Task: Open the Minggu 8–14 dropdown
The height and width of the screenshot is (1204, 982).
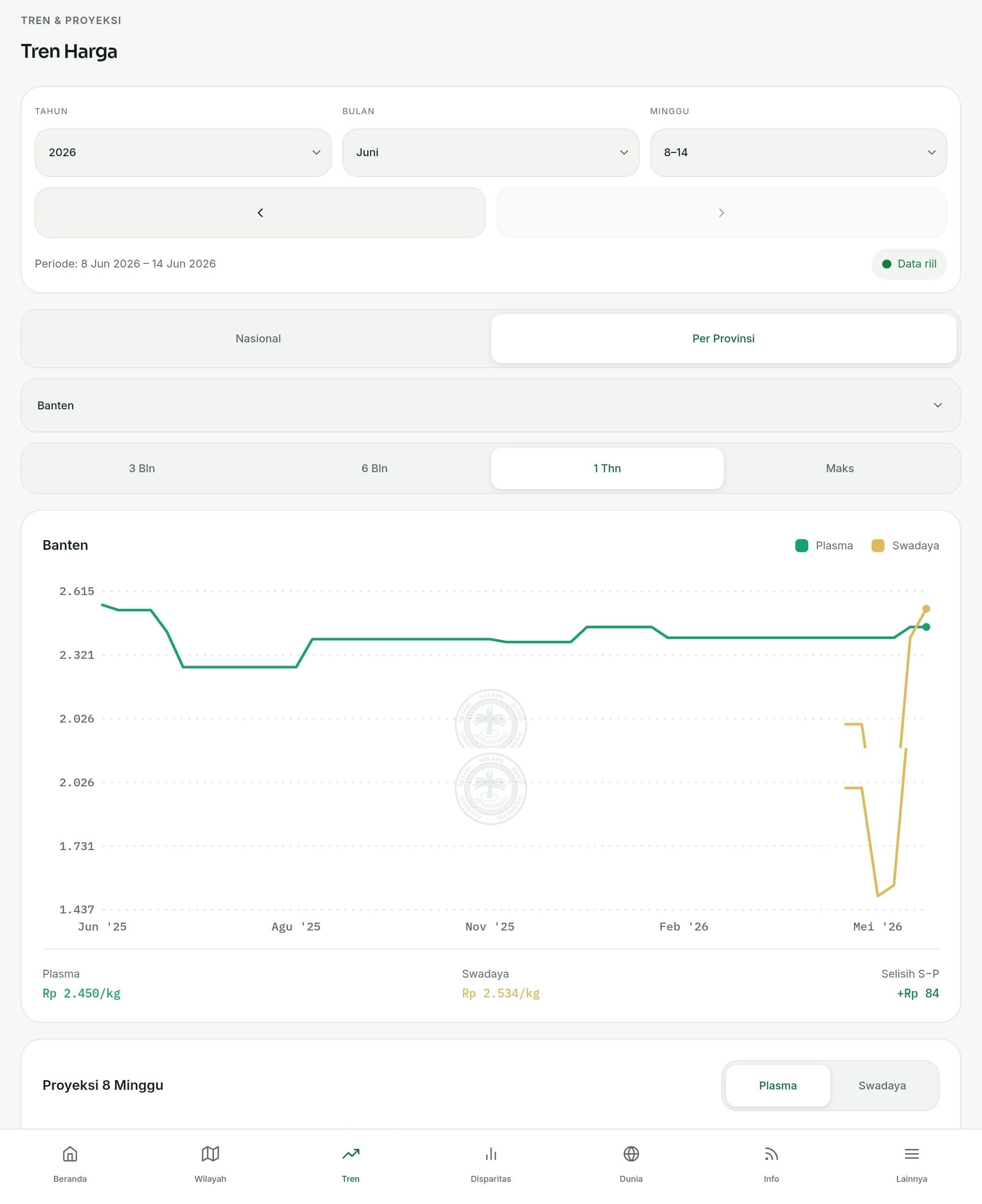Action: click(x=798, y=152)
